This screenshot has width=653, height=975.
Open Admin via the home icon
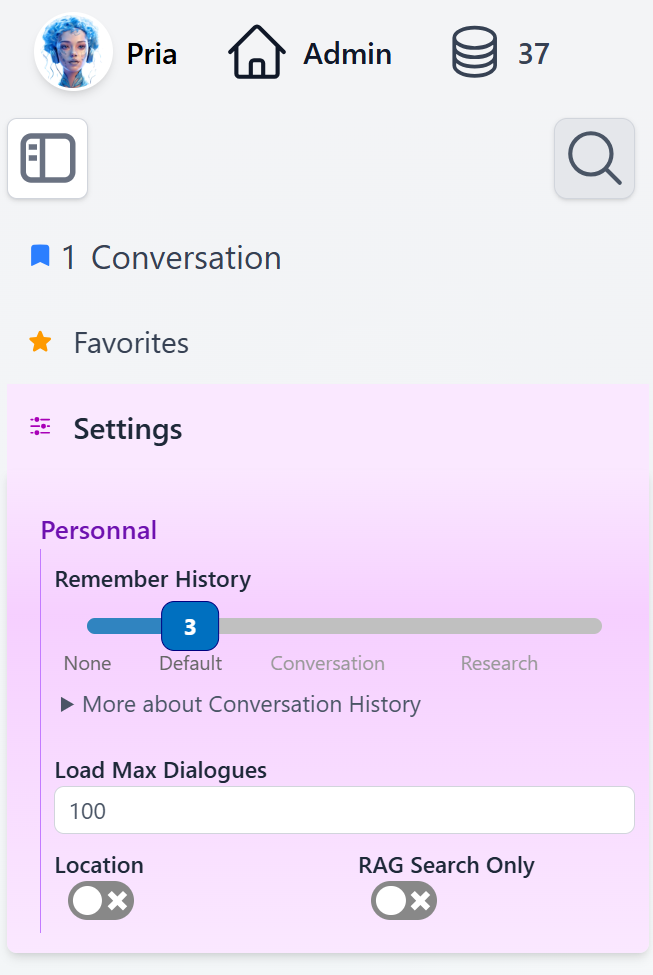click(x=257, y=51)
